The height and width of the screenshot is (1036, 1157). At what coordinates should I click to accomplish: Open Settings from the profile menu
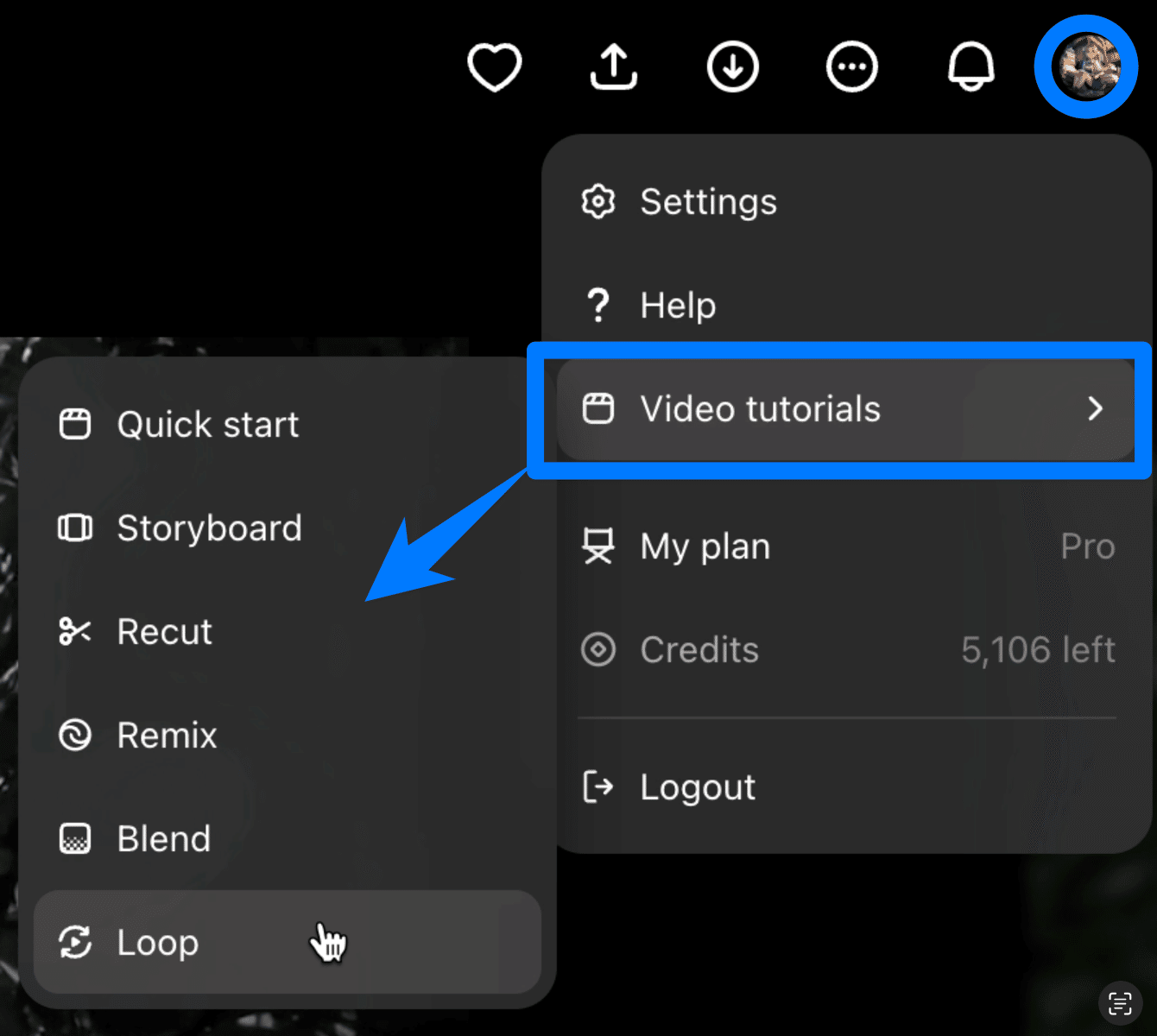pos(708,202)
